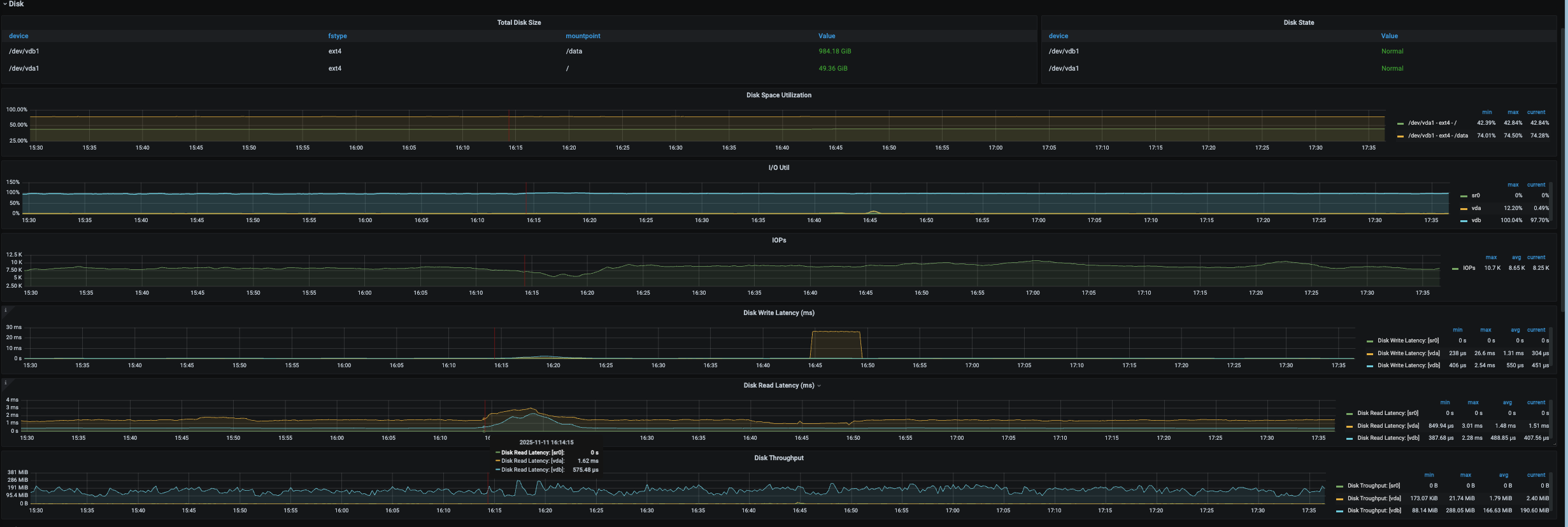Open the Total Disk Size panel title menu
Screen dimensions: 1568x527
coord(518,23)
